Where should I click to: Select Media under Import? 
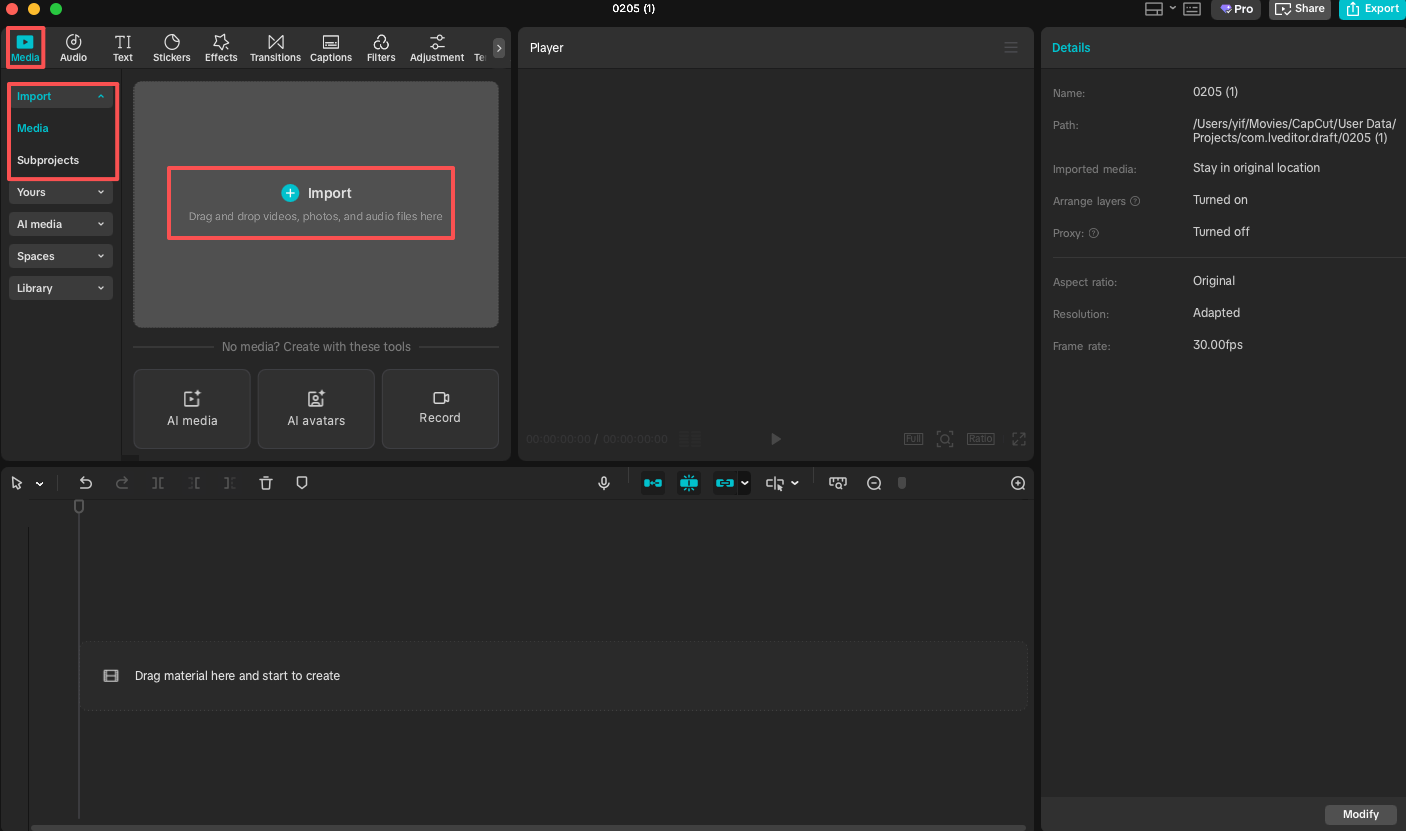[x=33, y=128]
